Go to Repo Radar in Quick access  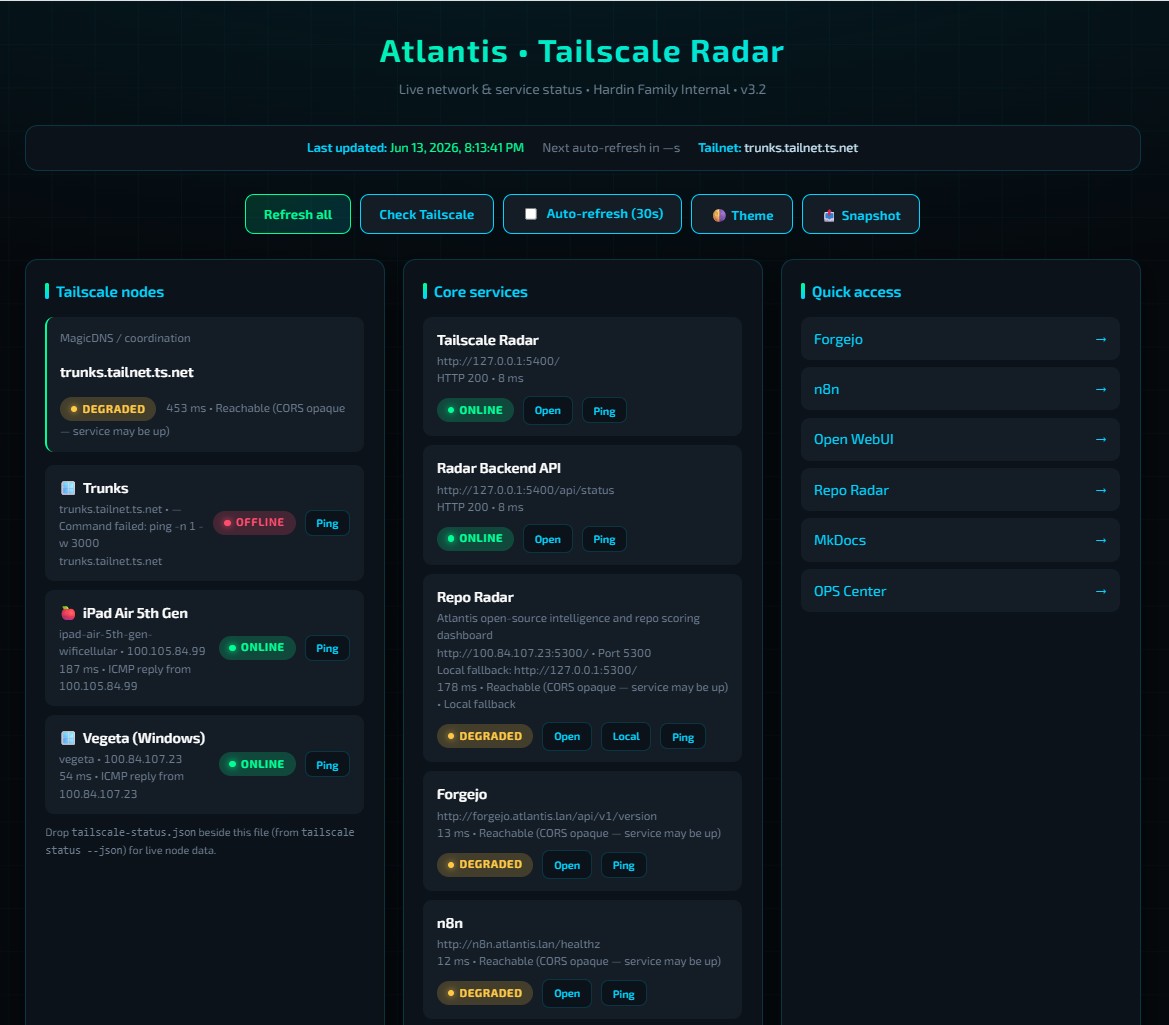tap(960, 490)
